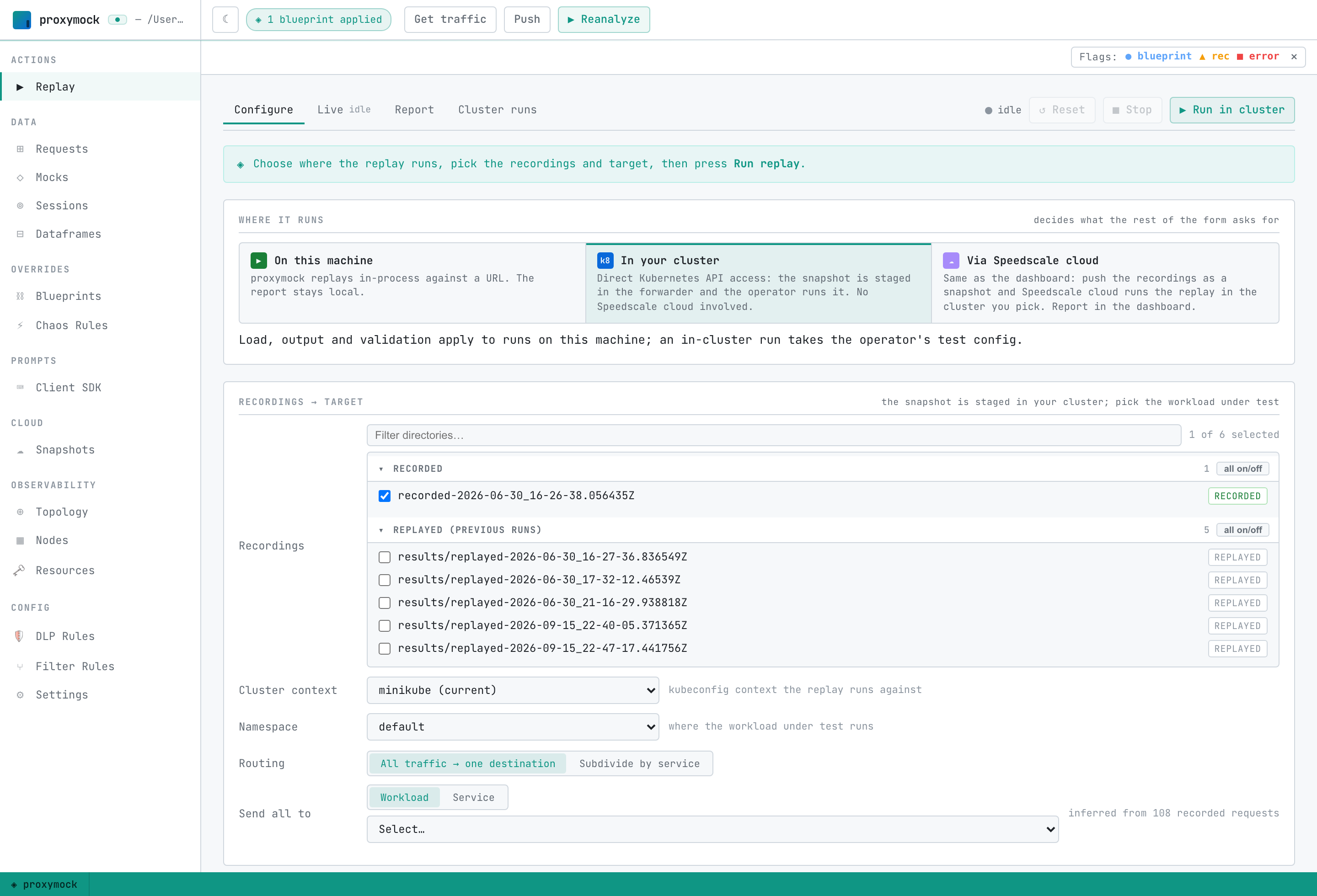Check replayed-2026-09-15_22-40-05 checkbox
This screenshot has width=1317, height=896.
[x=384, y=626]
